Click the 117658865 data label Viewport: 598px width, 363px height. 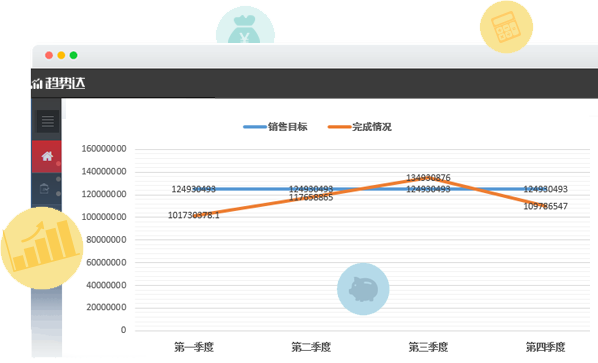point(311,198)
